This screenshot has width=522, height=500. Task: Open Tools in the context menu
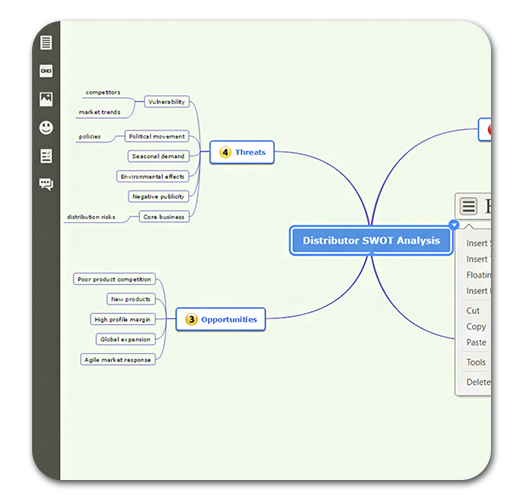[476, 362]
